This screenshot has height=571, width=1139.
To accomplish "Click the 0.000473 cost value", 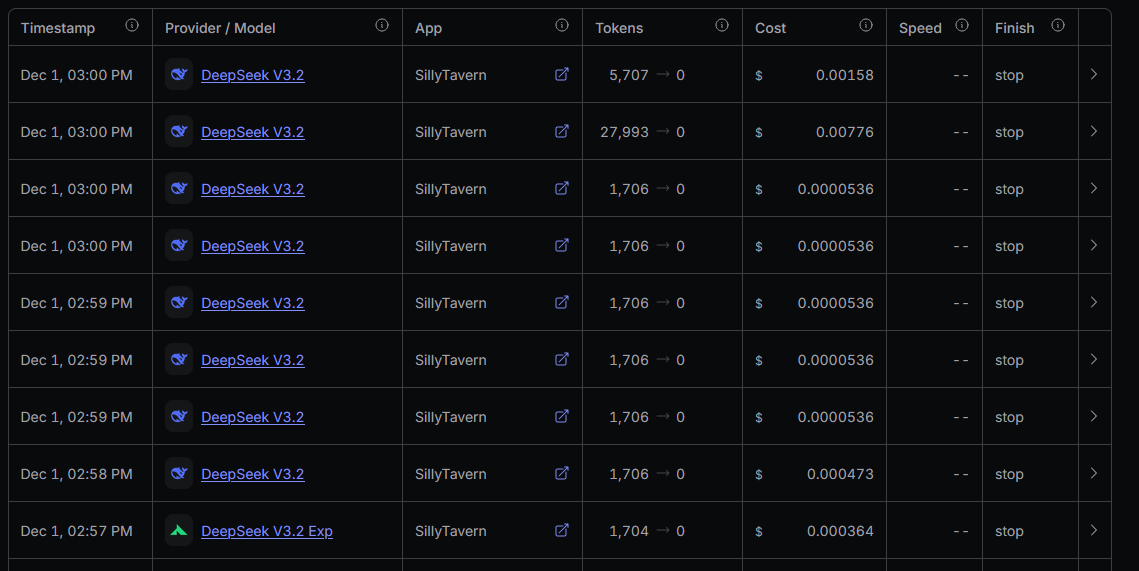I will (x=840, y=474).
